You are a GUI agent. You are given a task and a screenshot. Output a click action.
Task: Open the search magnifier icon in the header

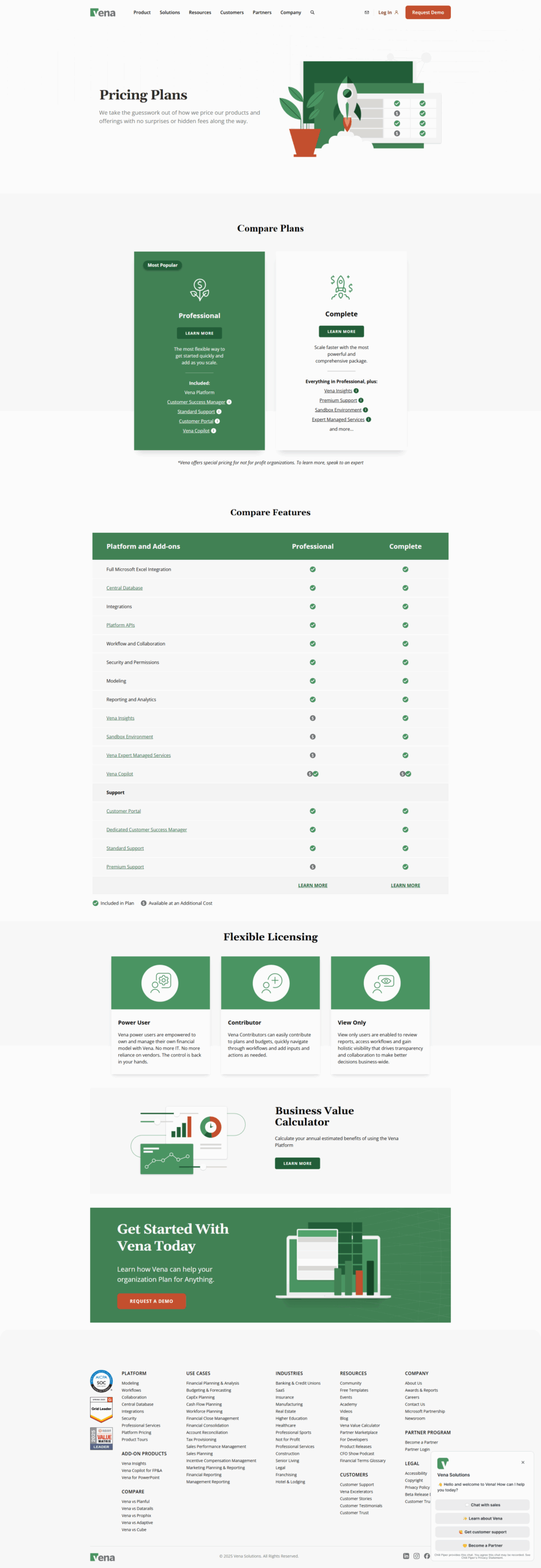[x=312, y=12]
